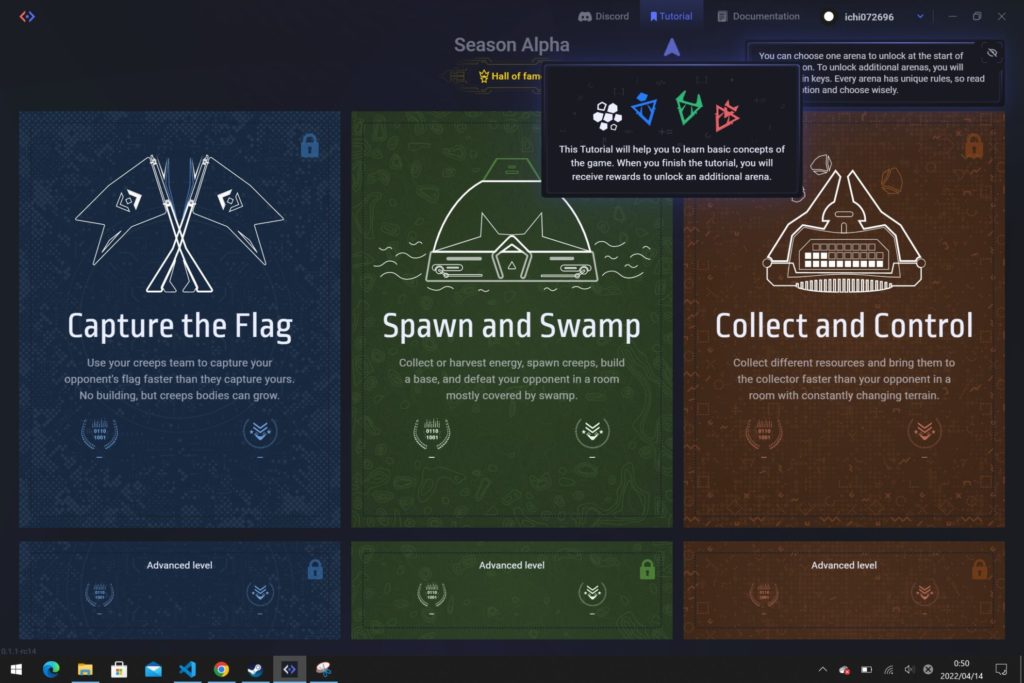The height and width of the screenshot is (683, 1024).
Task: Click the Capture the Flag lock icon
Action: coord(310,146)
